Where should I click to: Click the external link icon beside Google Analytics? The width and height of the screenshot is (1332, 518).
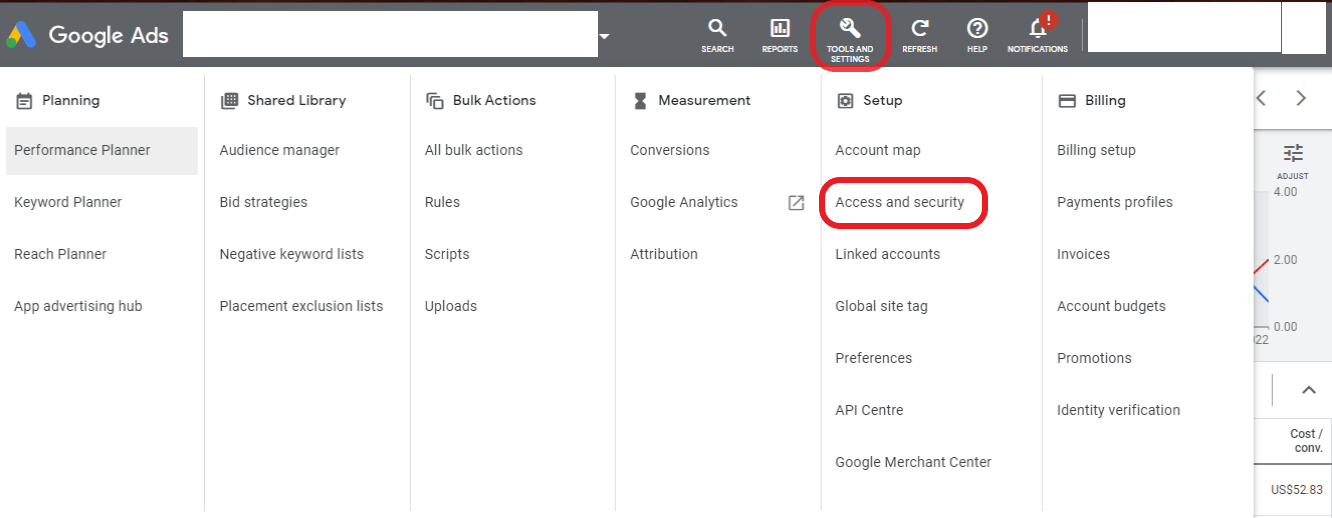pos(796,202)
